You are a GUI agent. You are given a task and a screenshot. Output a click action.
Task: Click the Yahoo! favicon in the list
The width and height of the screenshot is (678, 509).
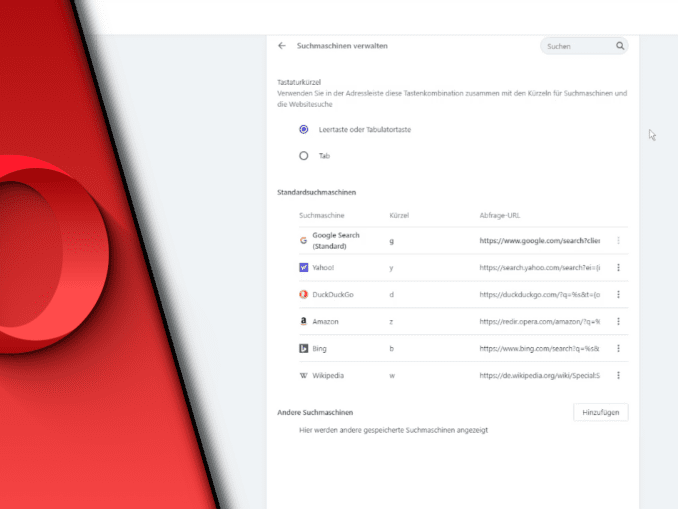(x=304, y=267)
